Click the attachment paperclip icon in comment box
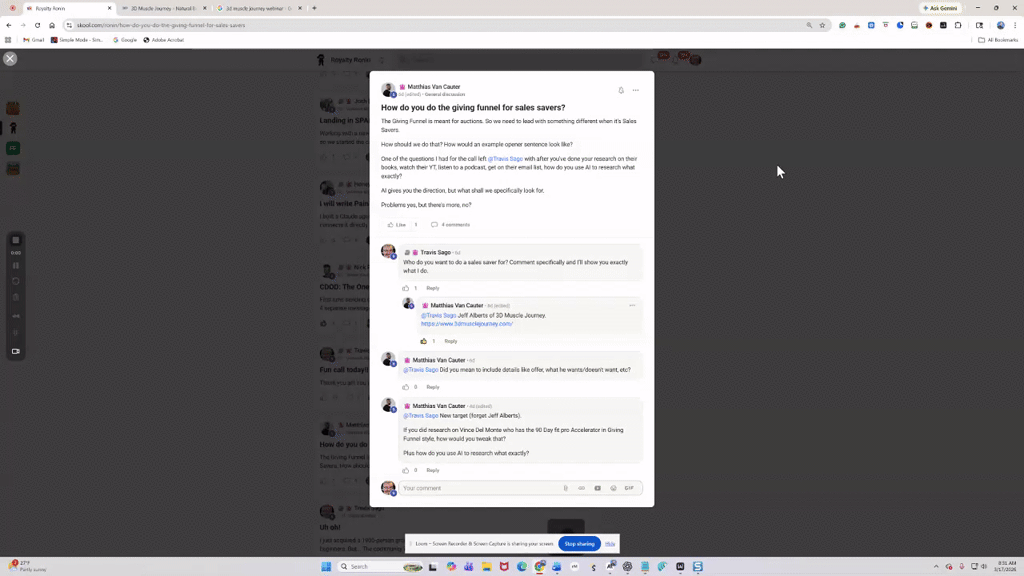 coord(566,488)
